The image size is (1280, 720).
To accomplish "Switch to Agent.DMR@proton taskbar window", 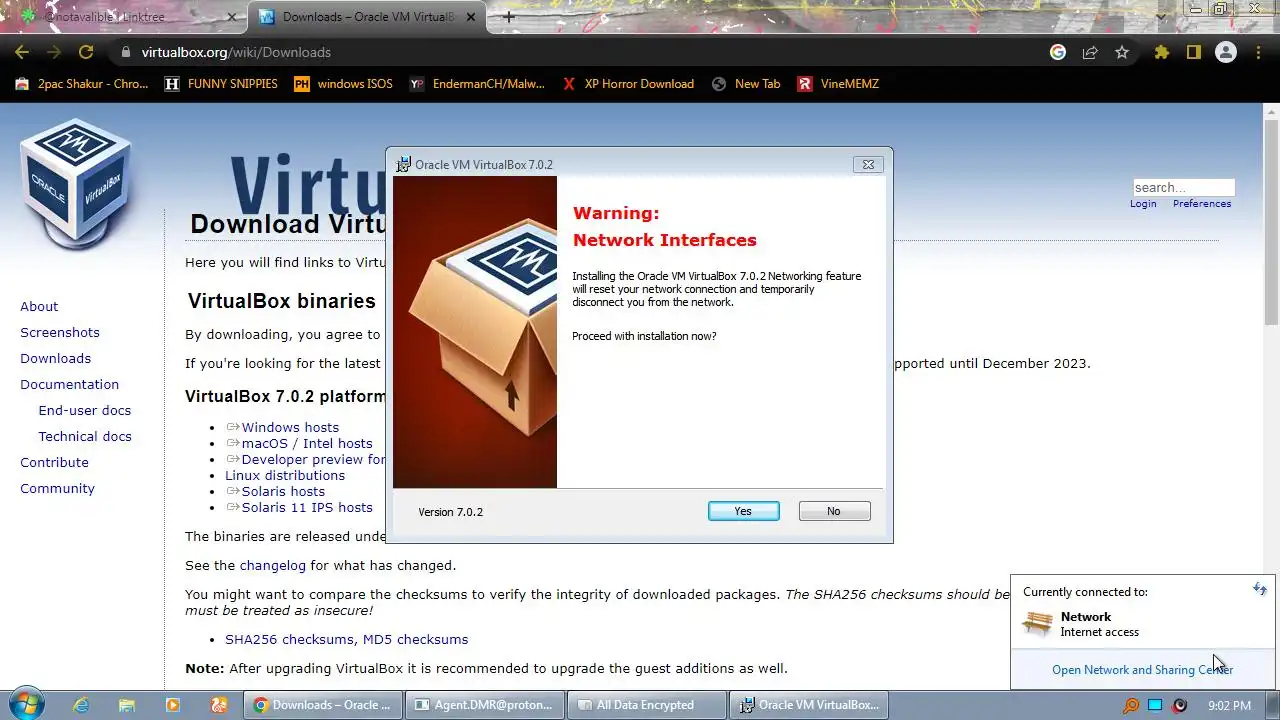I will [485, 705].
